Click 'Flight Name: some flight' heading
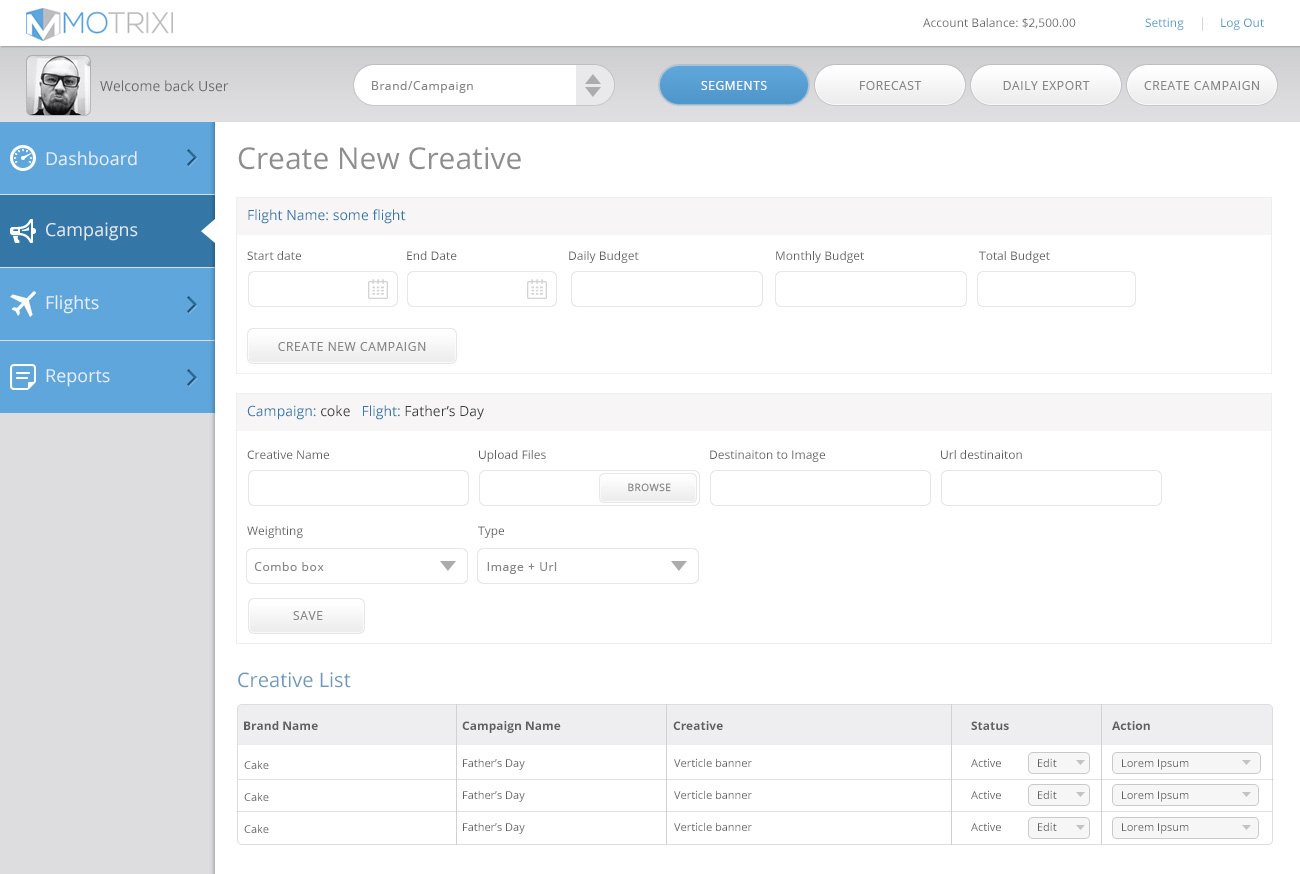Viewport: 1300px width, 874px height. coord(326,215)
